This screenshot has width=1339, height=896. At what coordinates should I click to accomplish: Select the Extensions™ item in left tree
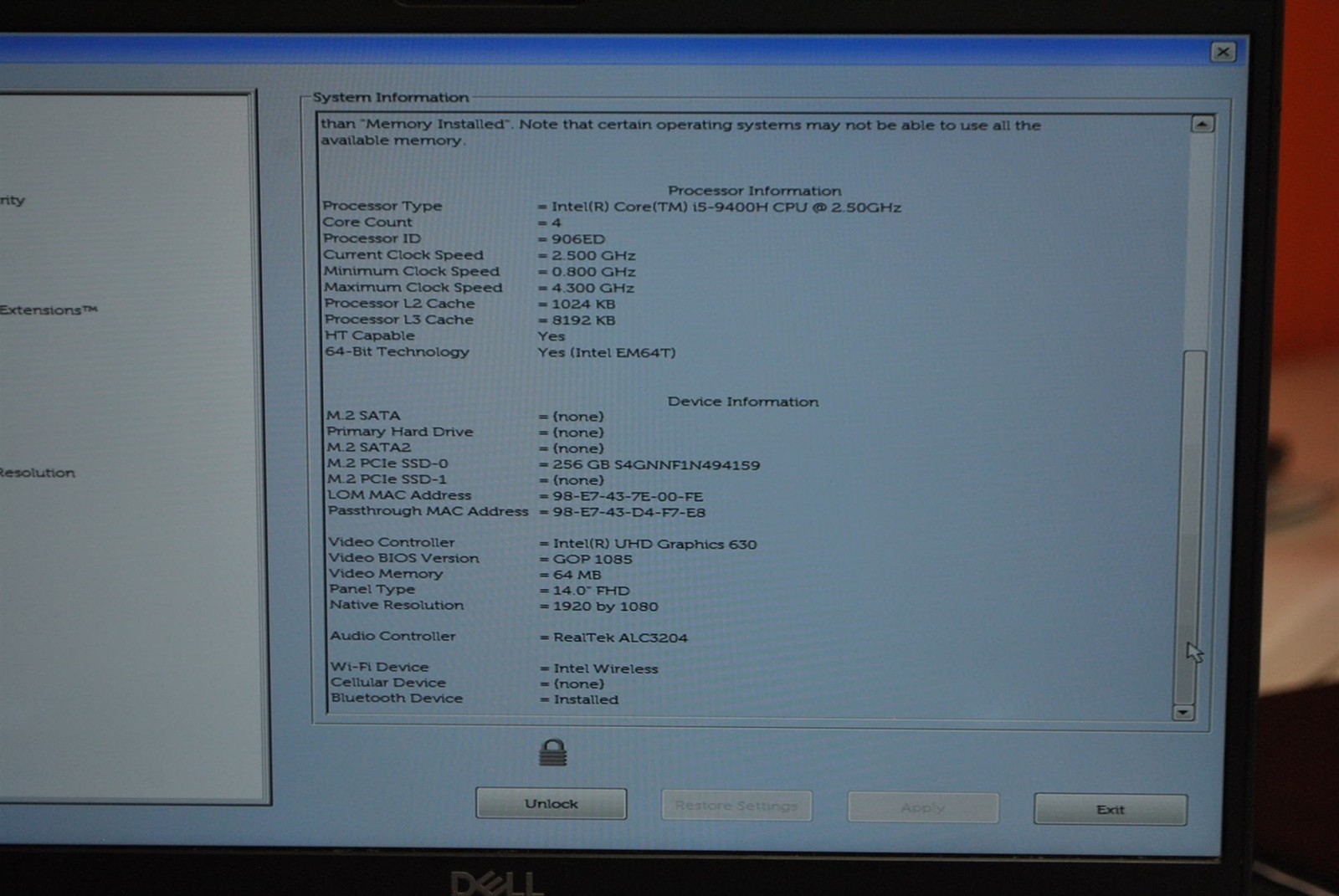49,310
